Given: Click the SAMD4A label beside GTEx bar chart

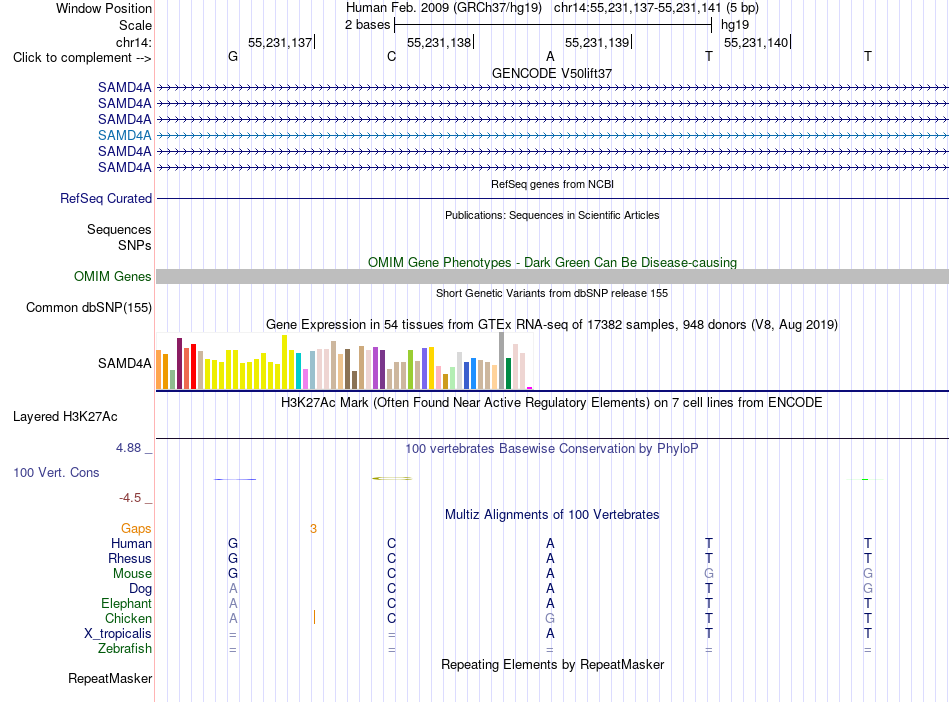Looking at the screenshot, I should [x=125, y=363].
